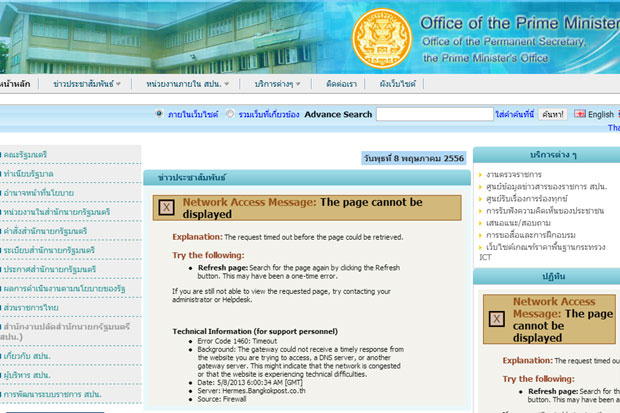
Task: Click the English language flag icon
Action: [x=579, y=115]
